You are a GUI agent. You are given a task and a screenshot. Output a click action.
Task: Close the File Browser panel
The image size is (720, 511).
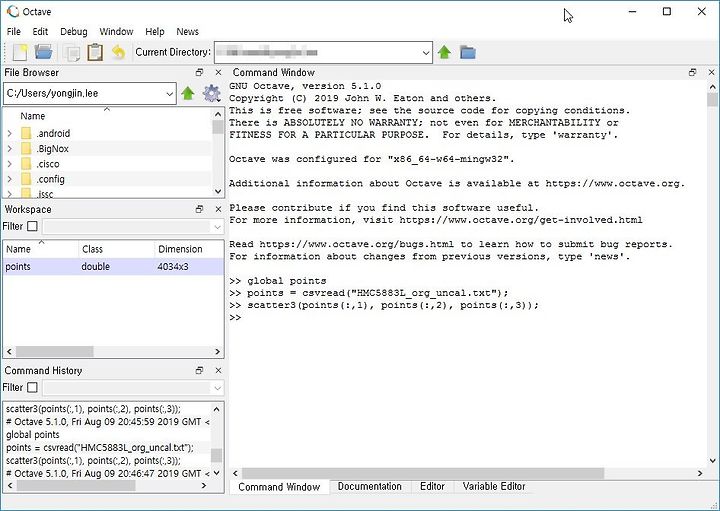[218, 73]
